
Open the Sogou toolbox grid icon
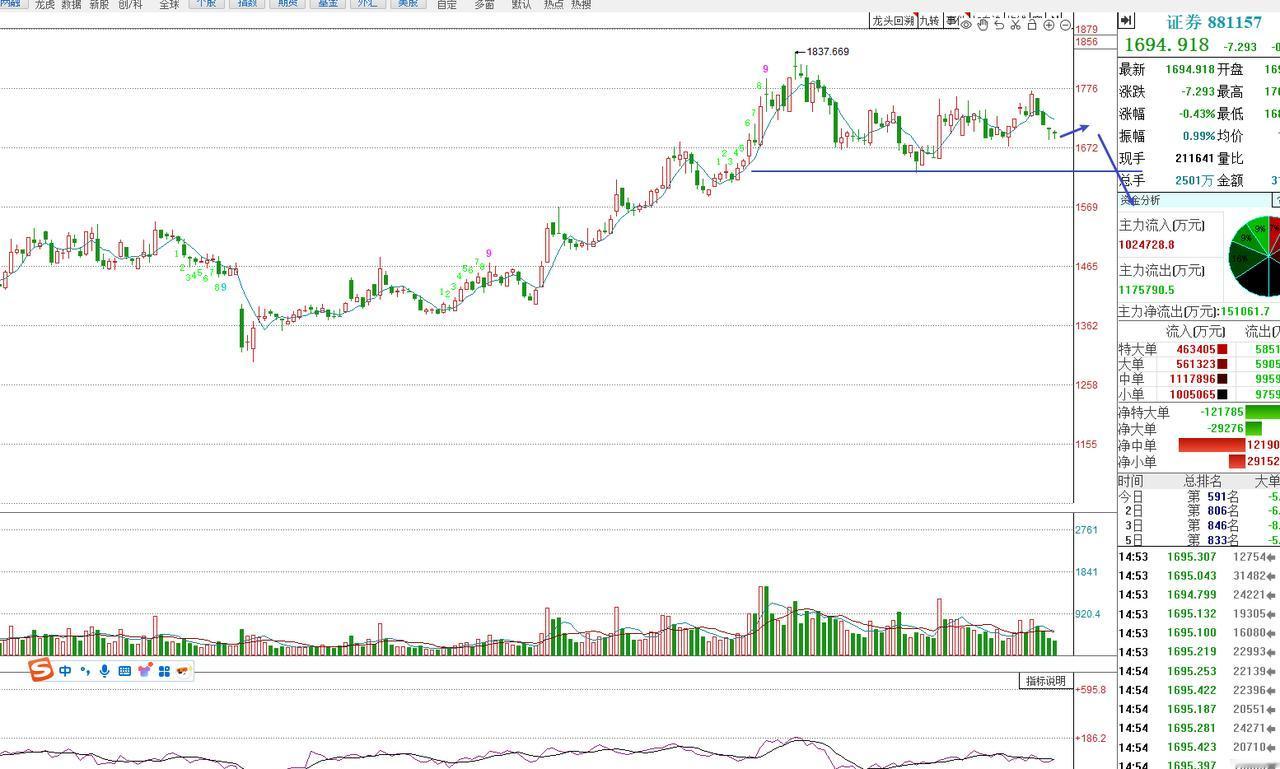(164, 671)
